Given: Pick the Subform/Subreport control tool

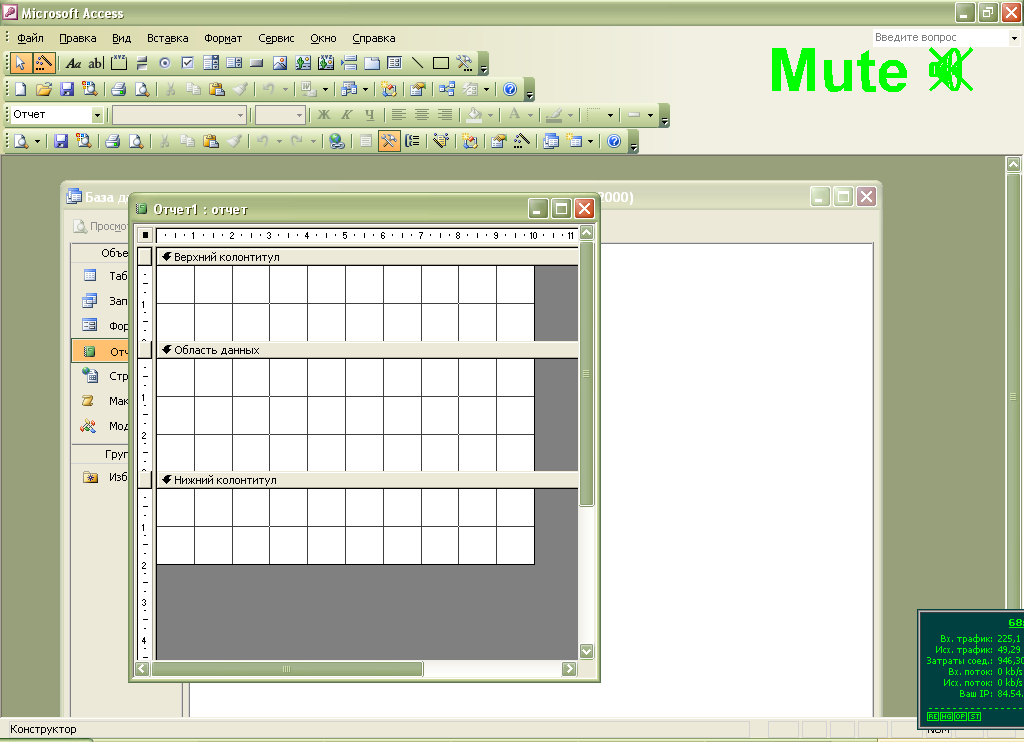Looking at the screenshot, I should [394, 63].
